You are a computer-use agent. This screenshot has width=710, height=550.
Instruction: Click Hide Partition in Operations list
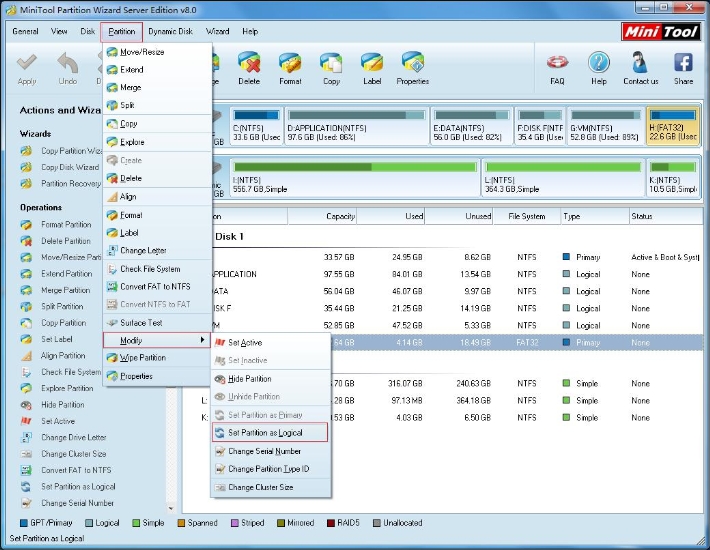tap(62, 405)
